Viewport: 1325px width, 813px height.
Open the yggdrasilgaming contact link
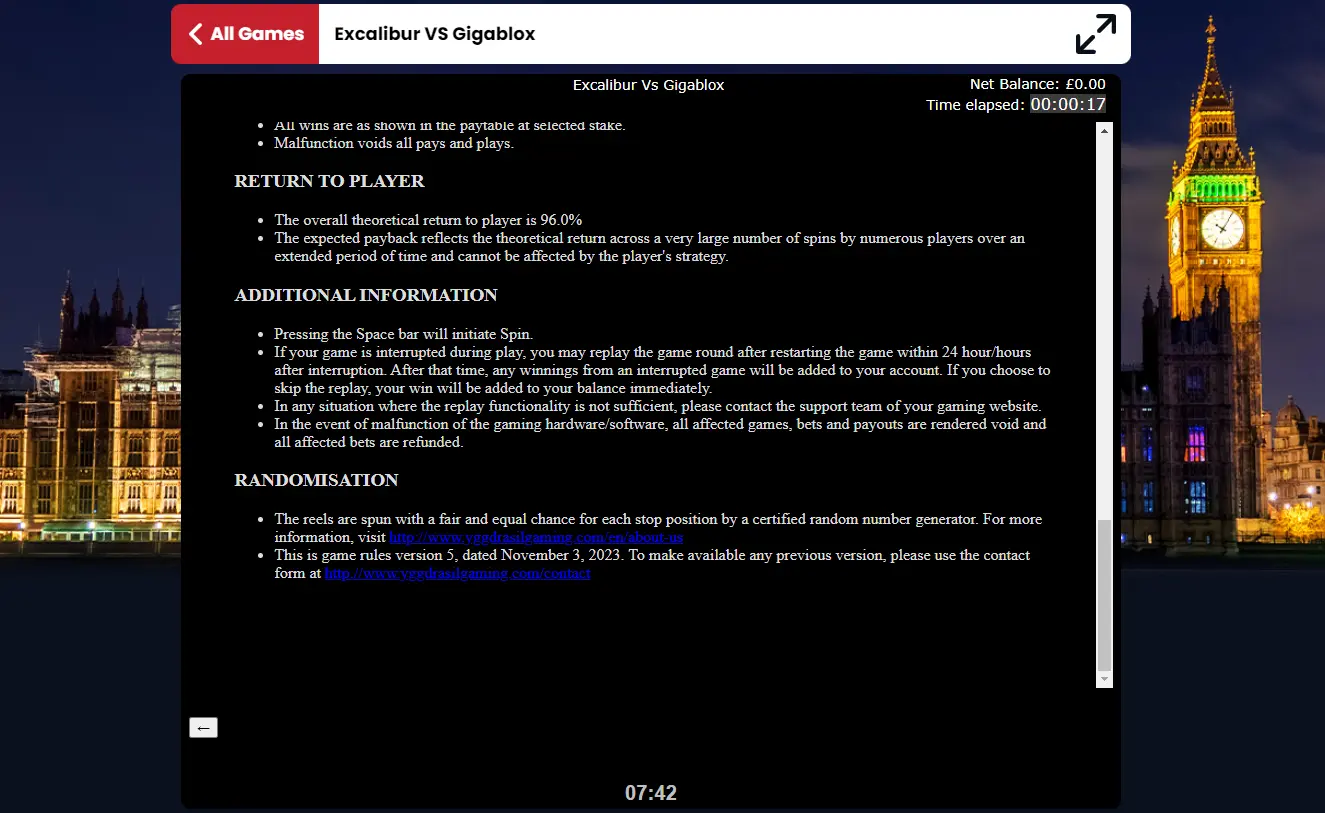457,573
